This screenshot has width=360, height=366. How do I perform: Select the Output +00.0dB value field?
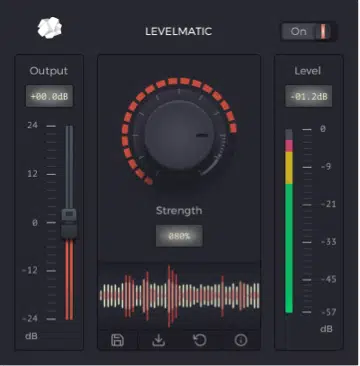click(x=49, y=97)
